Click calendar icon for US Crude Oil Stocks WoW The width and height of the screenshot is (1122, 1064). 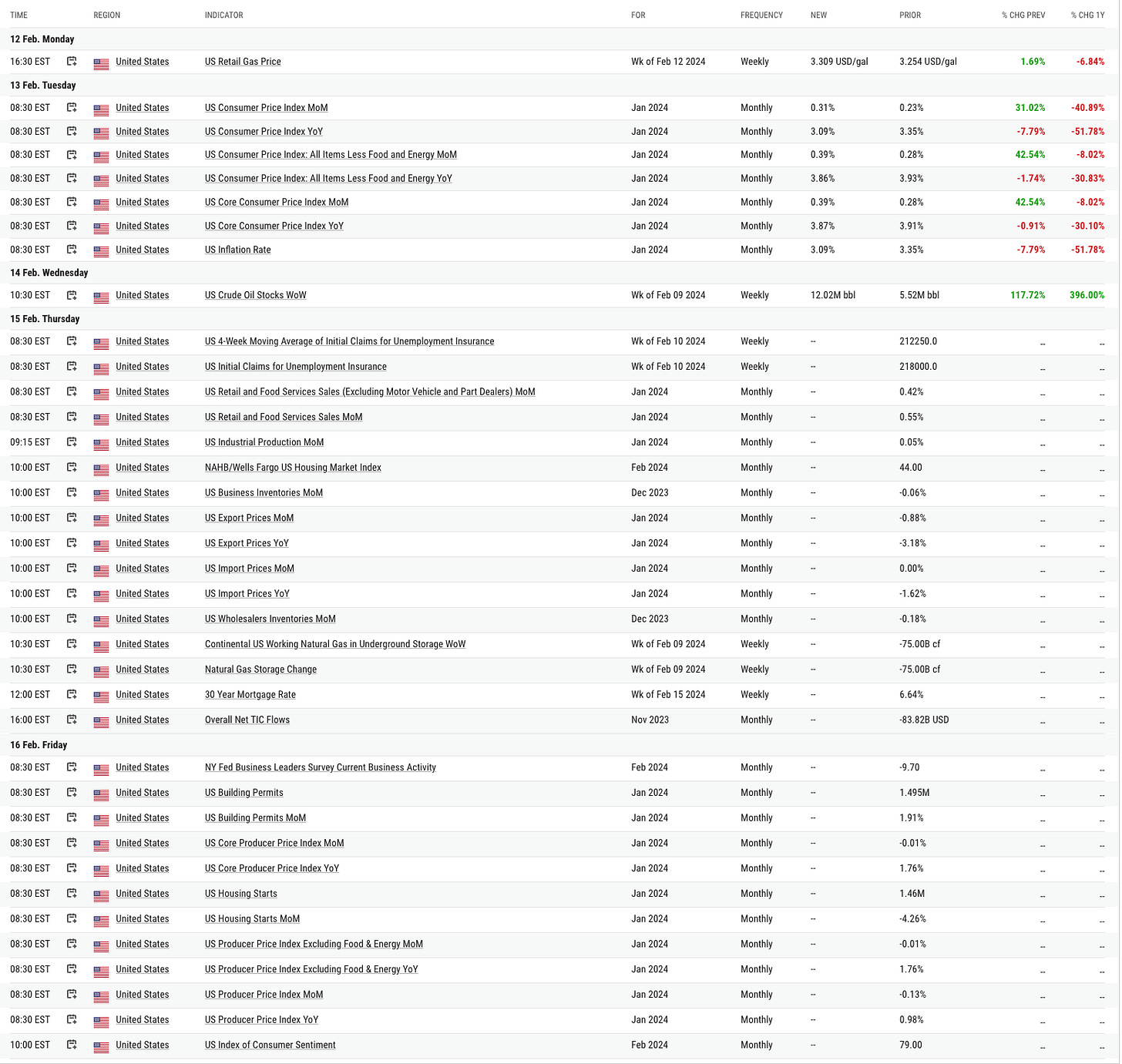point(72,295)
